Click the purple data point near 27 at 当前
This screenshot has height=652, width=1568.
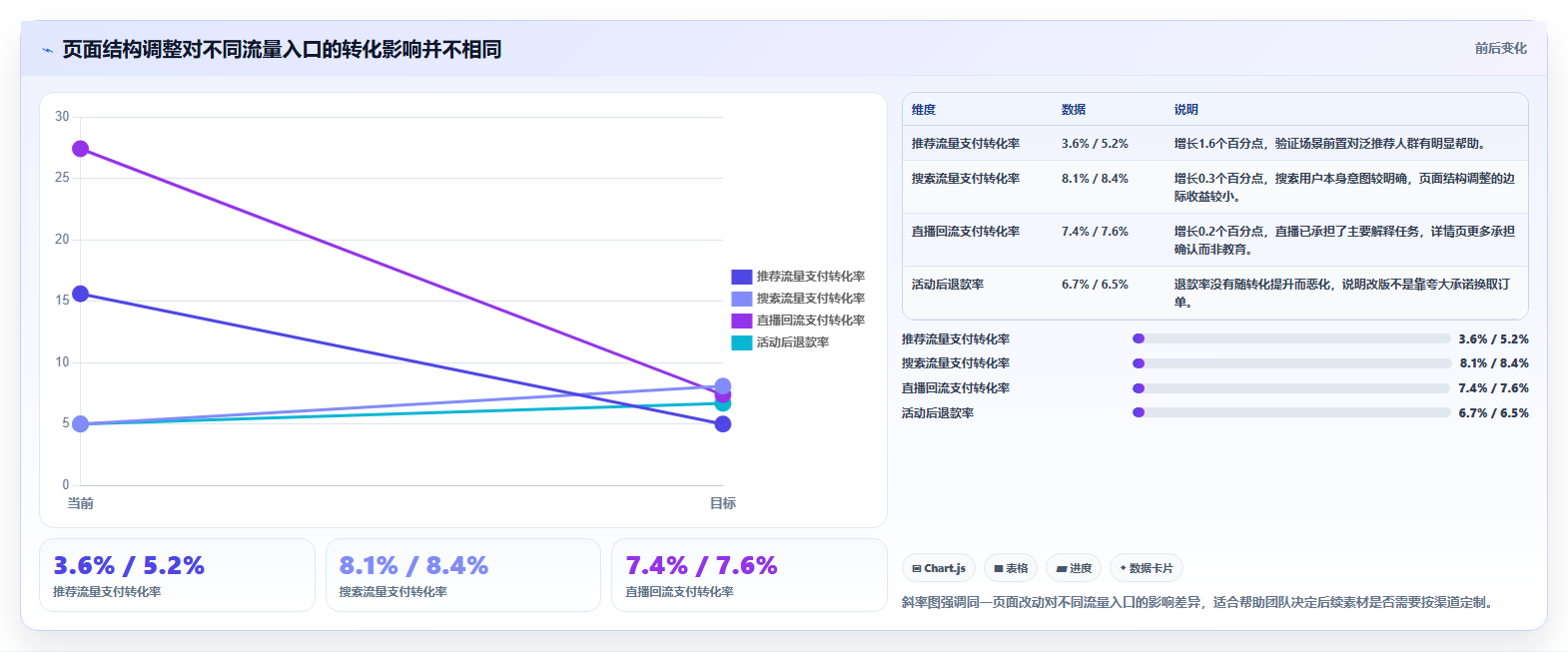(81, 149)
